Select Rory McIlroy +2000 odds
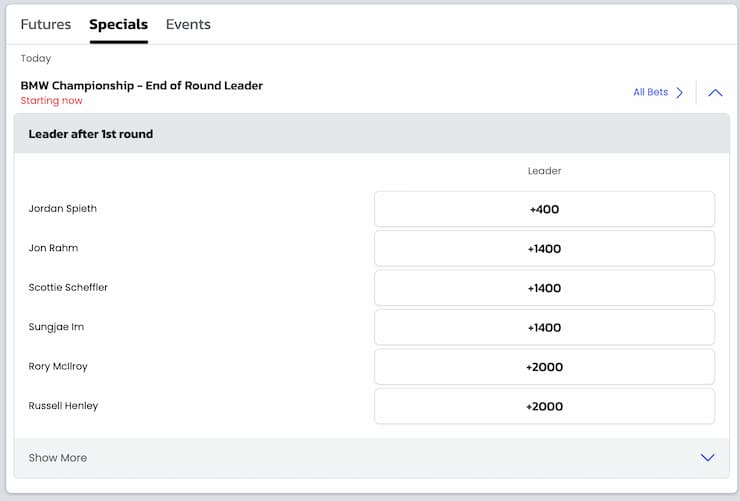Screen dimensions: 740x501 544,367
